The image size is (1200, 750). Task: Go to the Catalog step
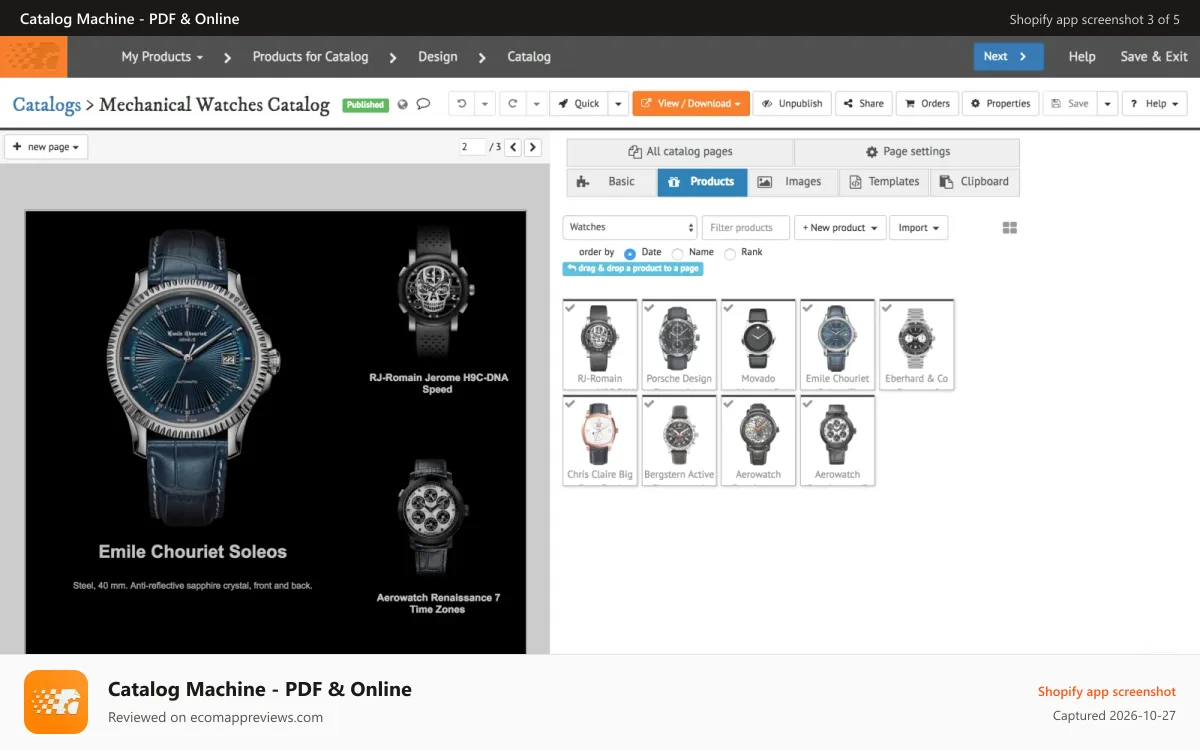point(529,57)
